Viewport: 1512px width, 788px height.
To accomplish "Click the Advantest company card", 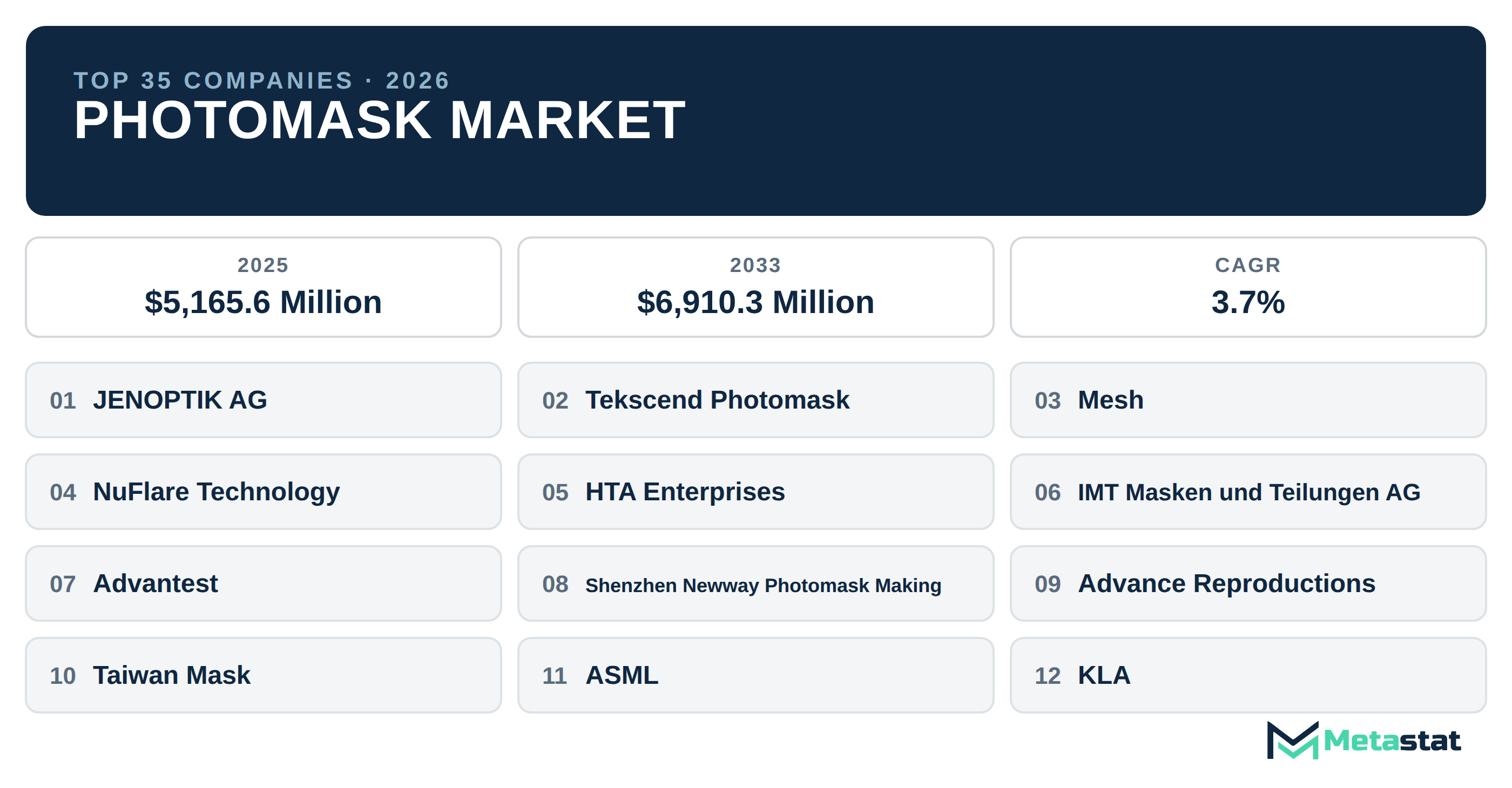I will 264,584.
